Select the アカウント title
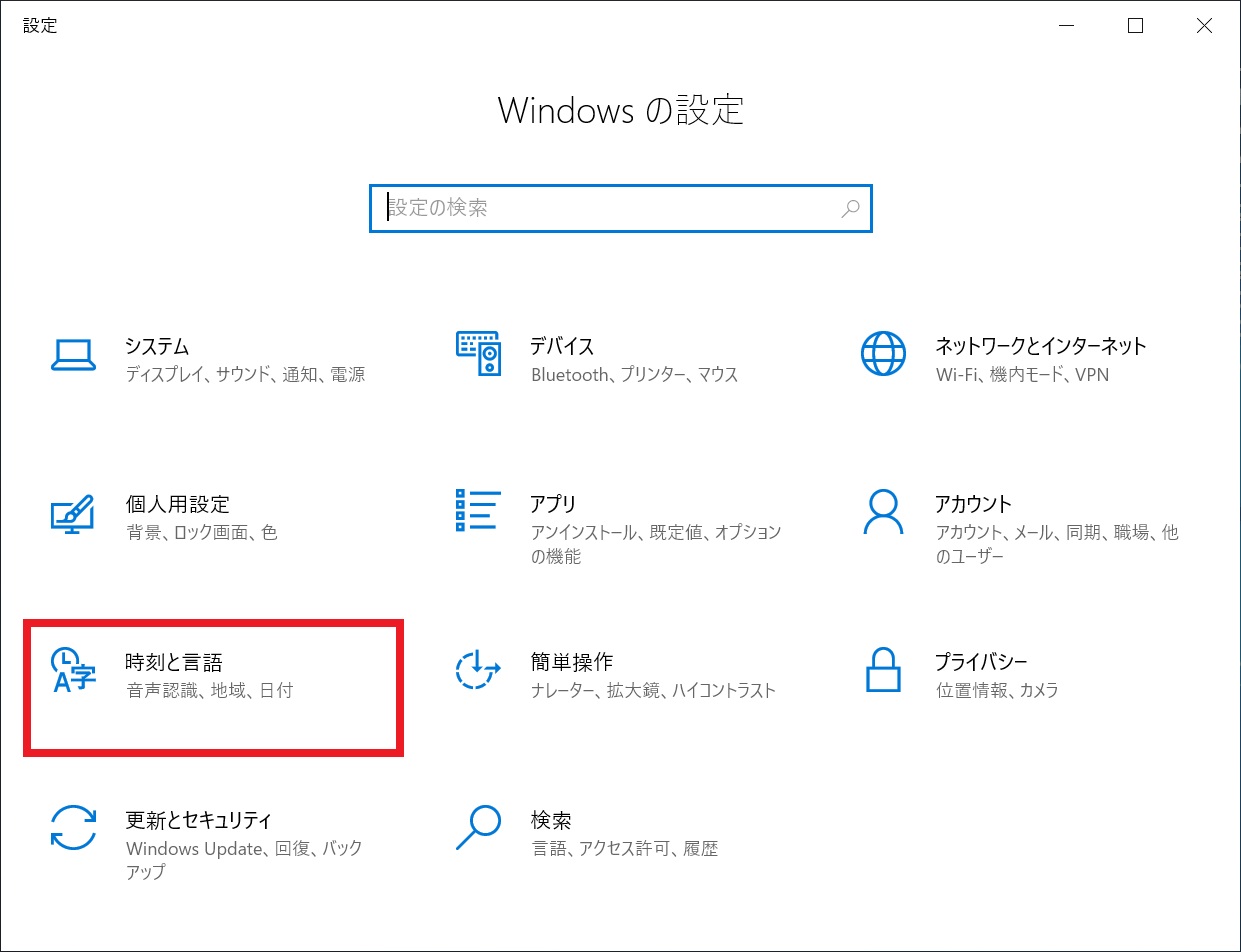 tap(974, 504)
